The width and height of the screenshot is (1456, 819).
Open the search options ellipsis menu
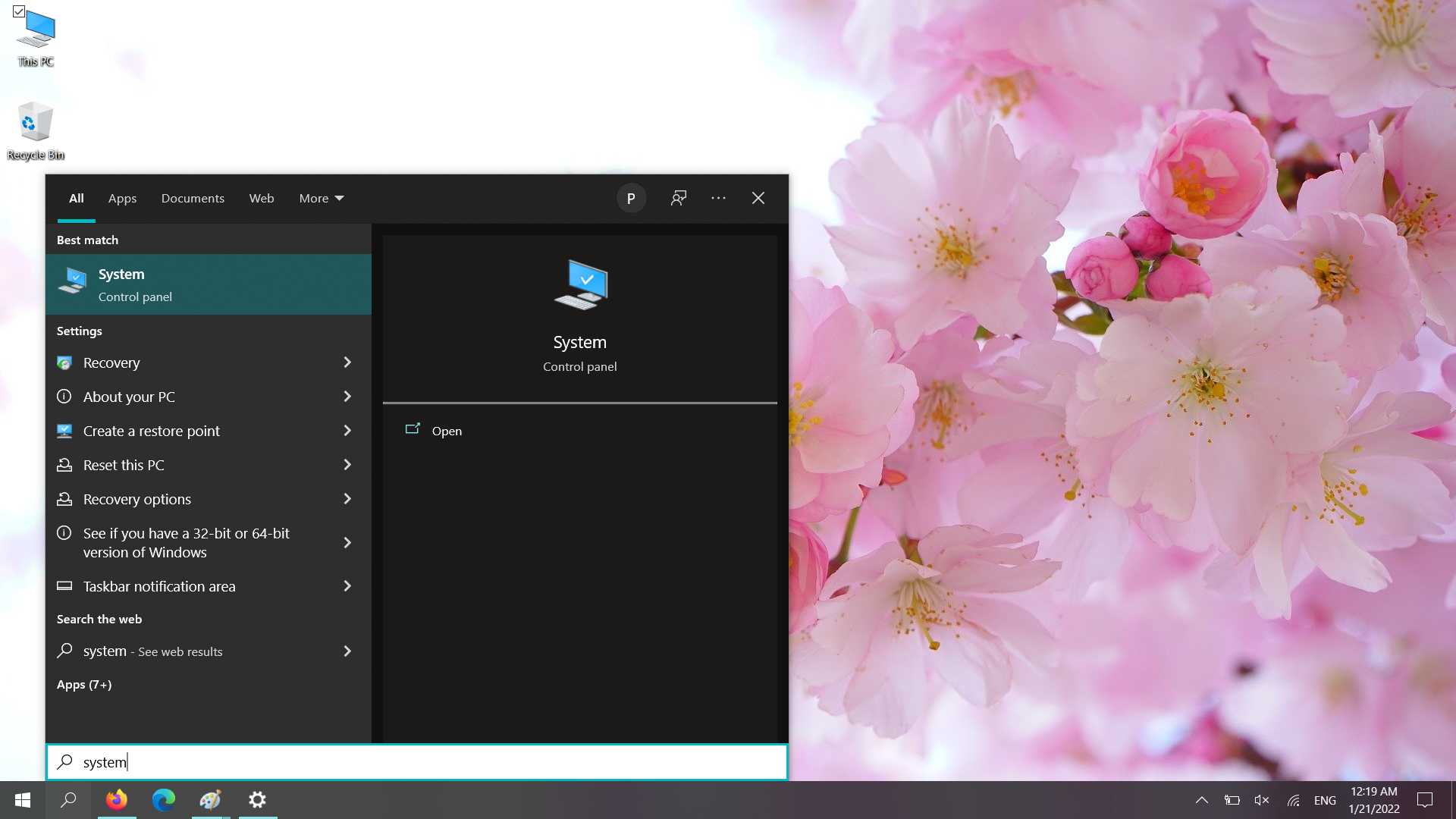[x=718, y=198]
